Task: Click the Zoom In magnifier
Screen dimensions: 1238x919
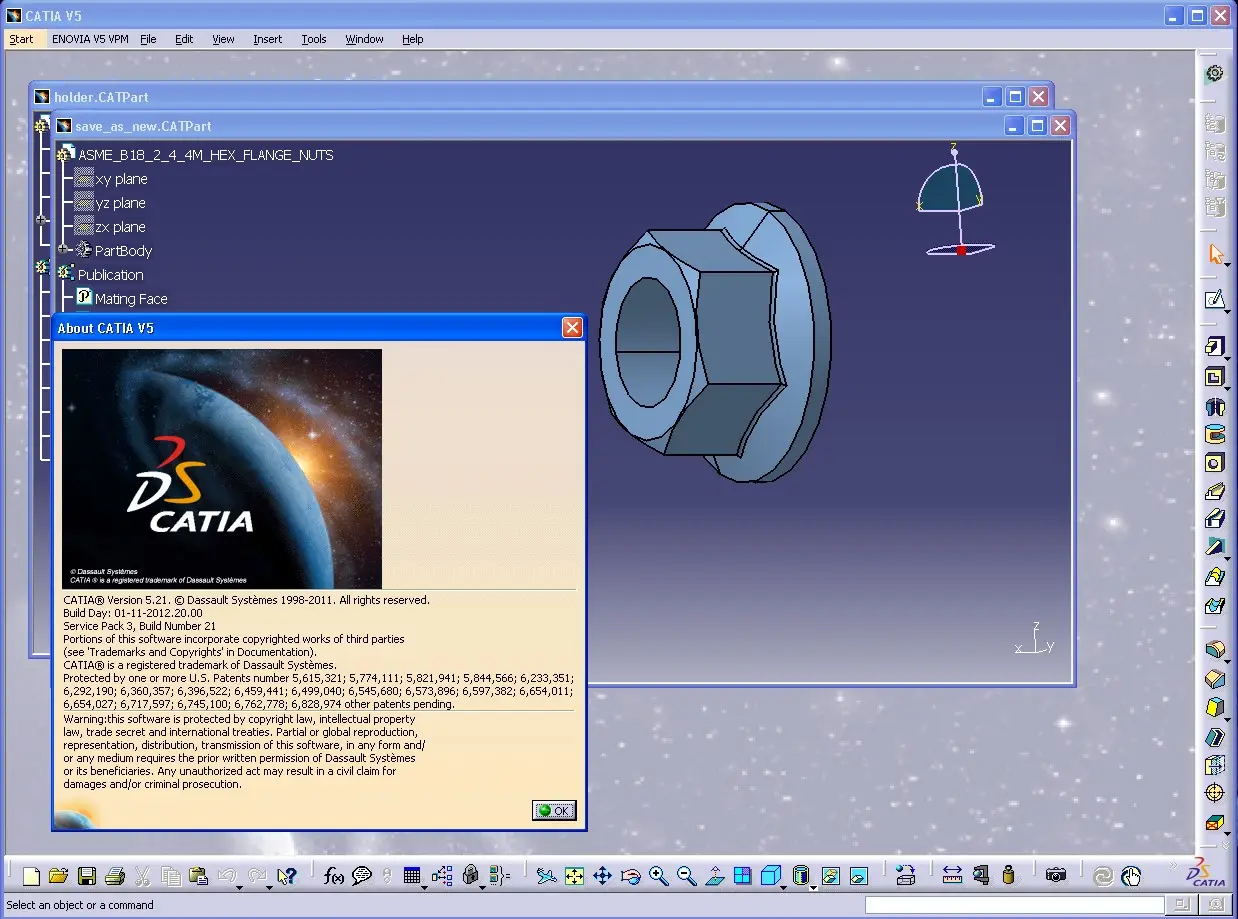Action: tap(658, 876)
